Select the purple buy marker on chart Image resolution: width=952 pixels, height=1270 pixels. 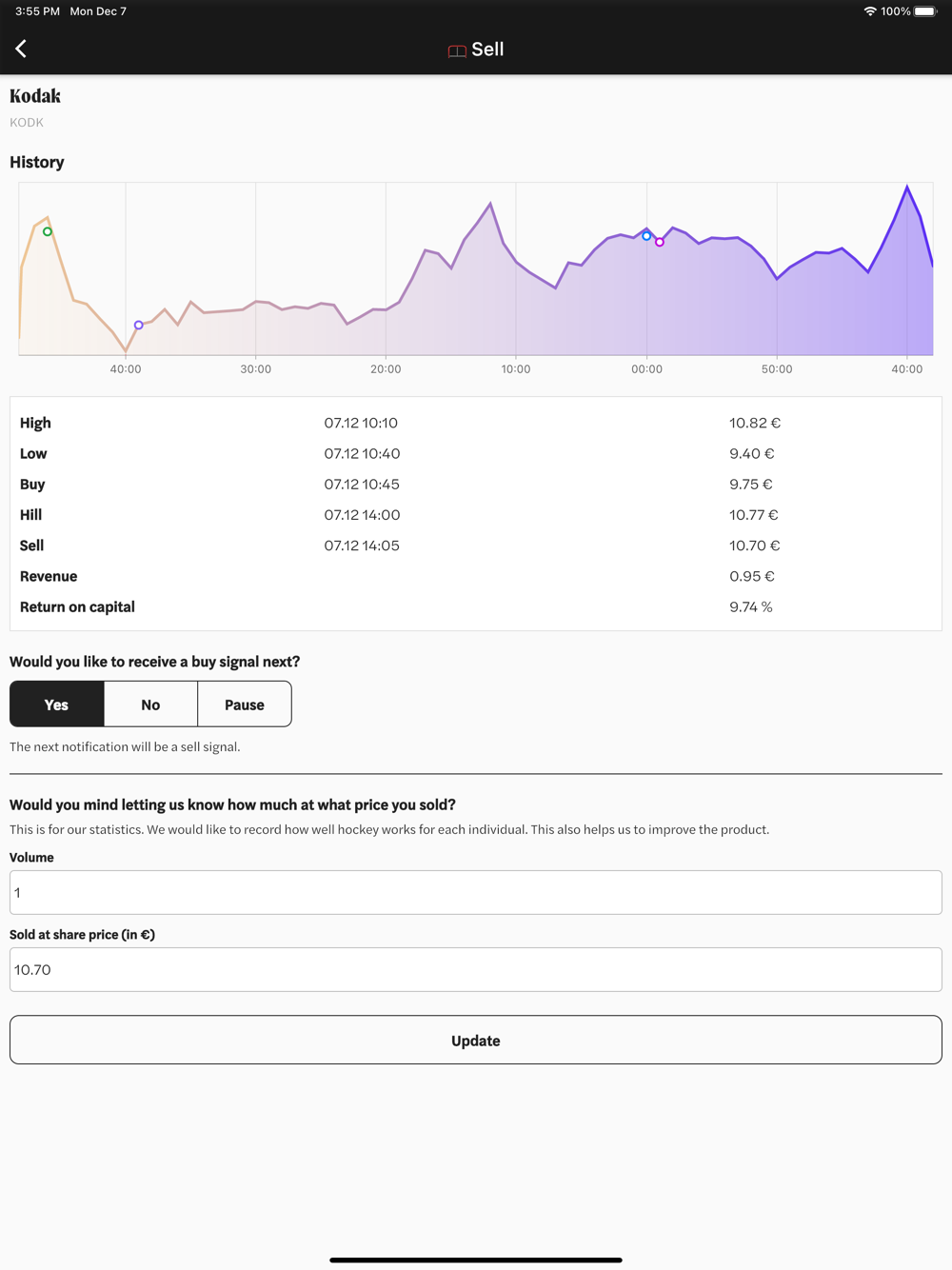pos(139,326)
